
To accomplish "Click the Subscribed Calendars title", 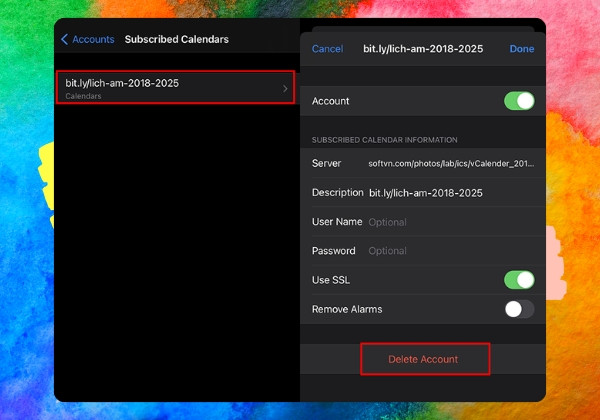I will (x=176, y=39).
